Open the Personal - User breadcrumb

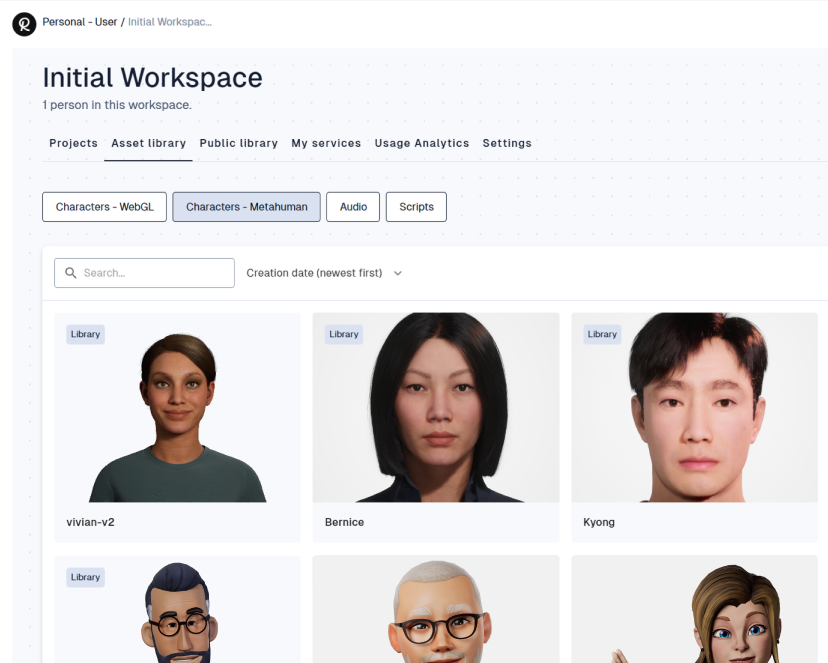tap(80, 22)
